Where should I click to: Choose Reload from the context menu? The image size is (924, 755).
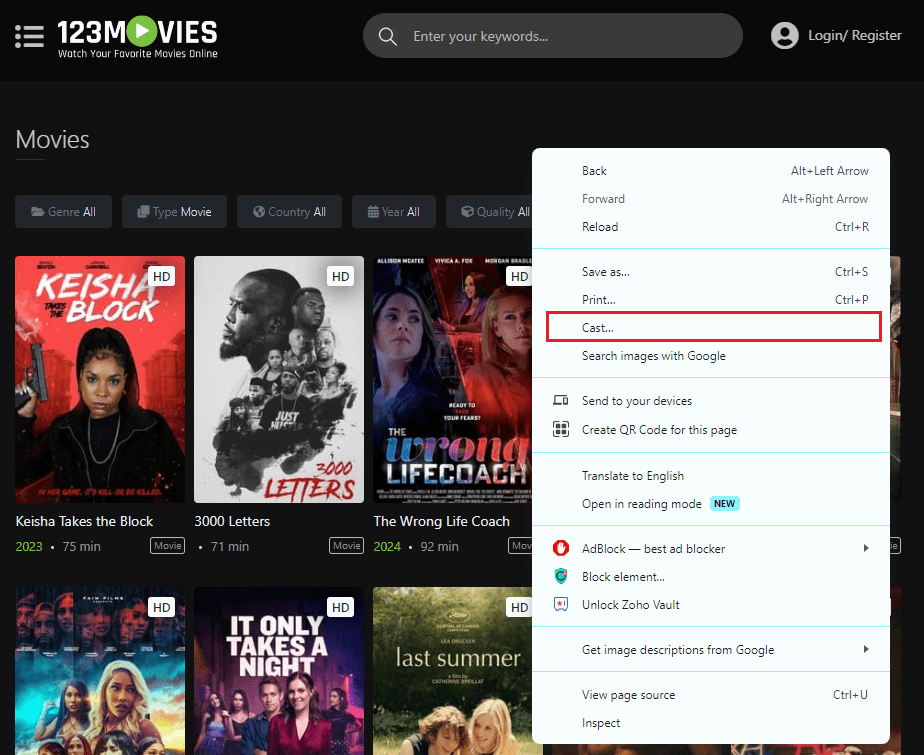(x=711, y=227)
